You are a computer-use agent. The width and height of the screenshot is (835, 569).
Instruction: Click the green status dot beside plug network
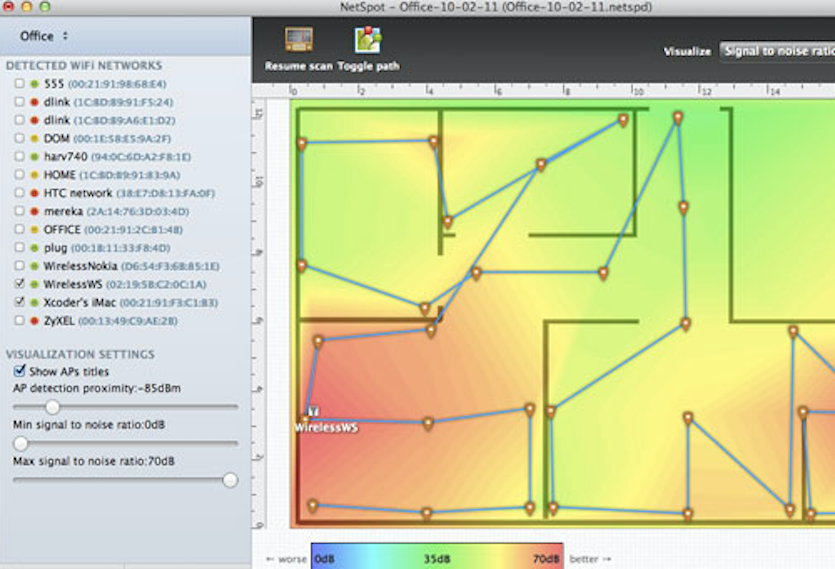tap(34, 248)
